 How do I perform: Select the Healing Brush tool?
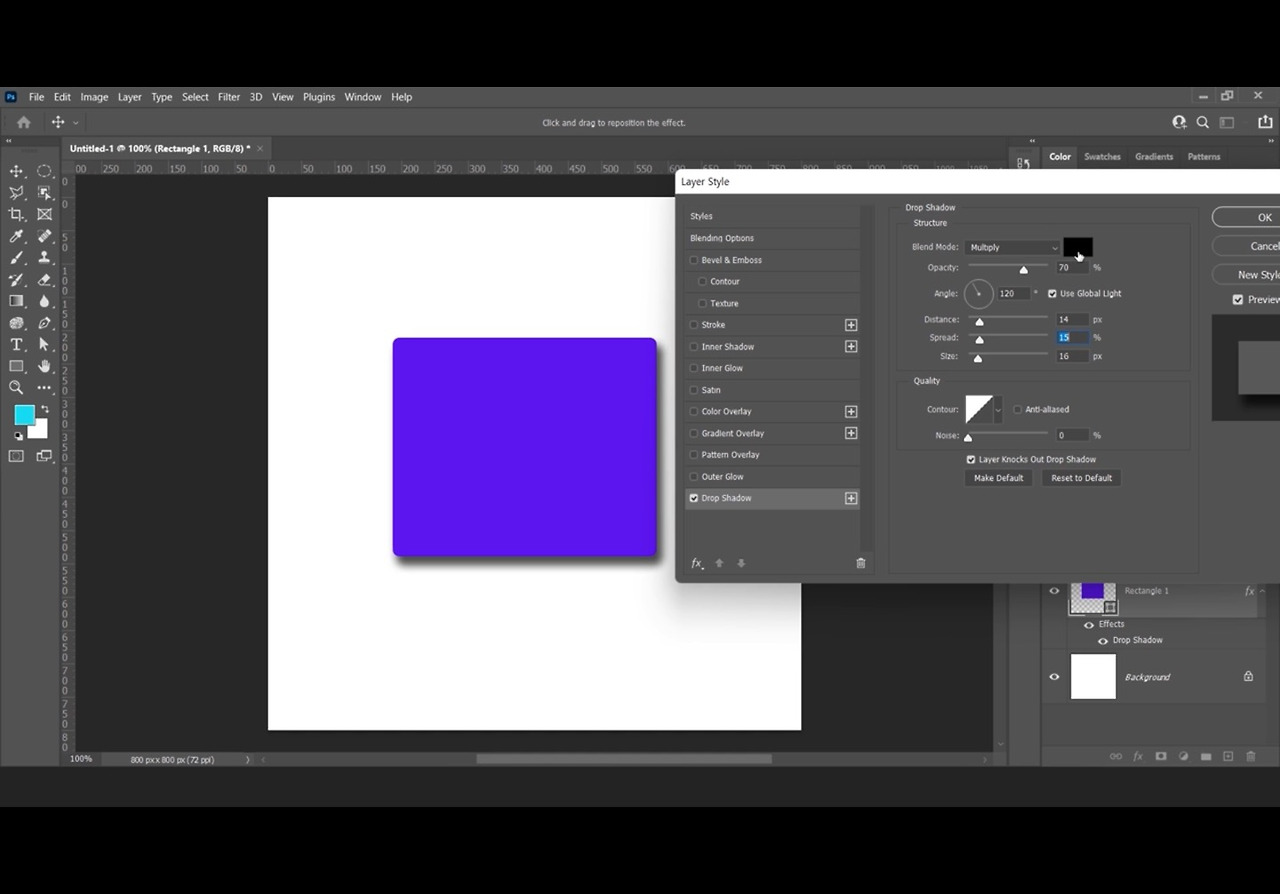[45, 236]
